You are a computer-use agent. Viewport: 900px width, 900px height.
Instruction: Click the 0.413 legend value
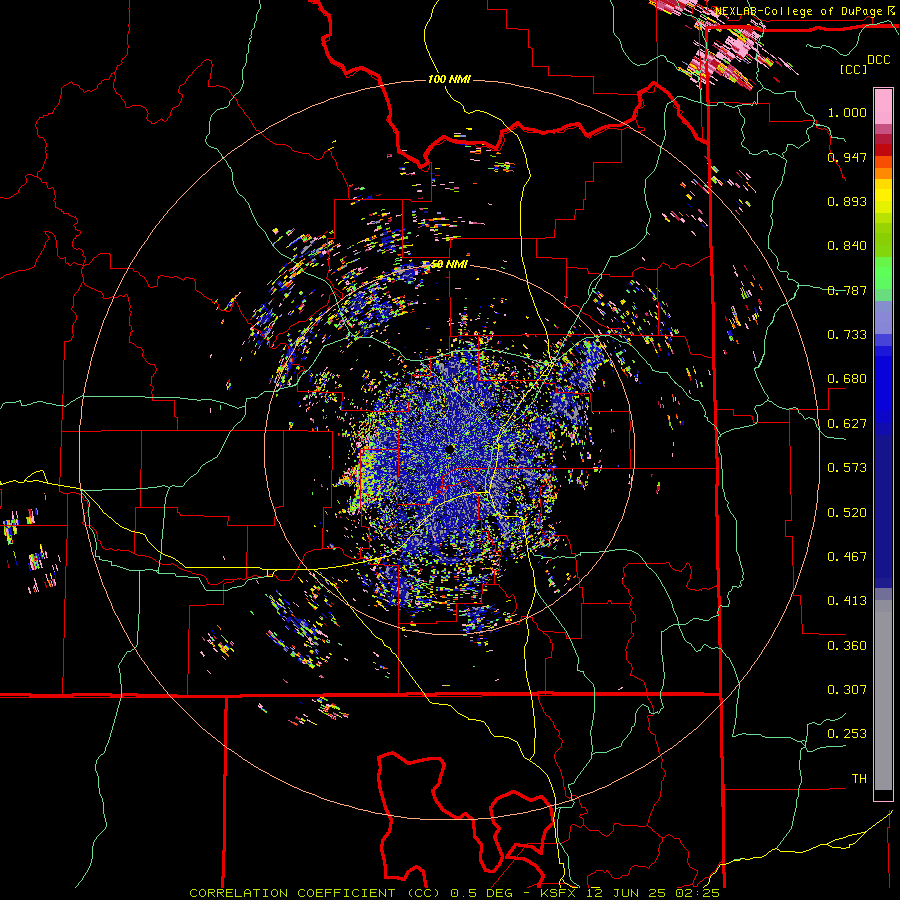coord(847,600)
